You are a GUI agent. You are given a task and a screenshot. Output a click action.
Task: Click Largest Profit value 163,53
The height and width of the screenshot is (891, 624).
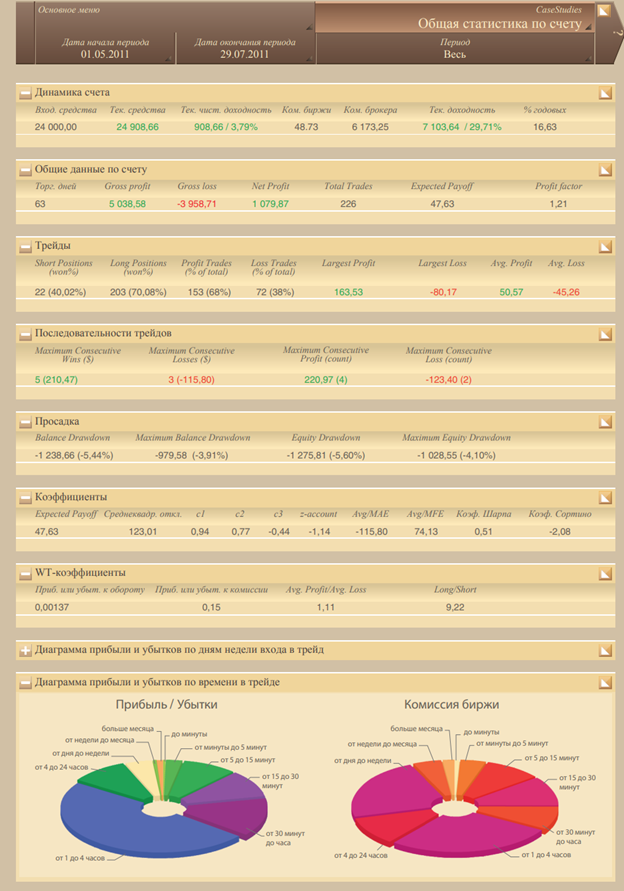[348, 292]
